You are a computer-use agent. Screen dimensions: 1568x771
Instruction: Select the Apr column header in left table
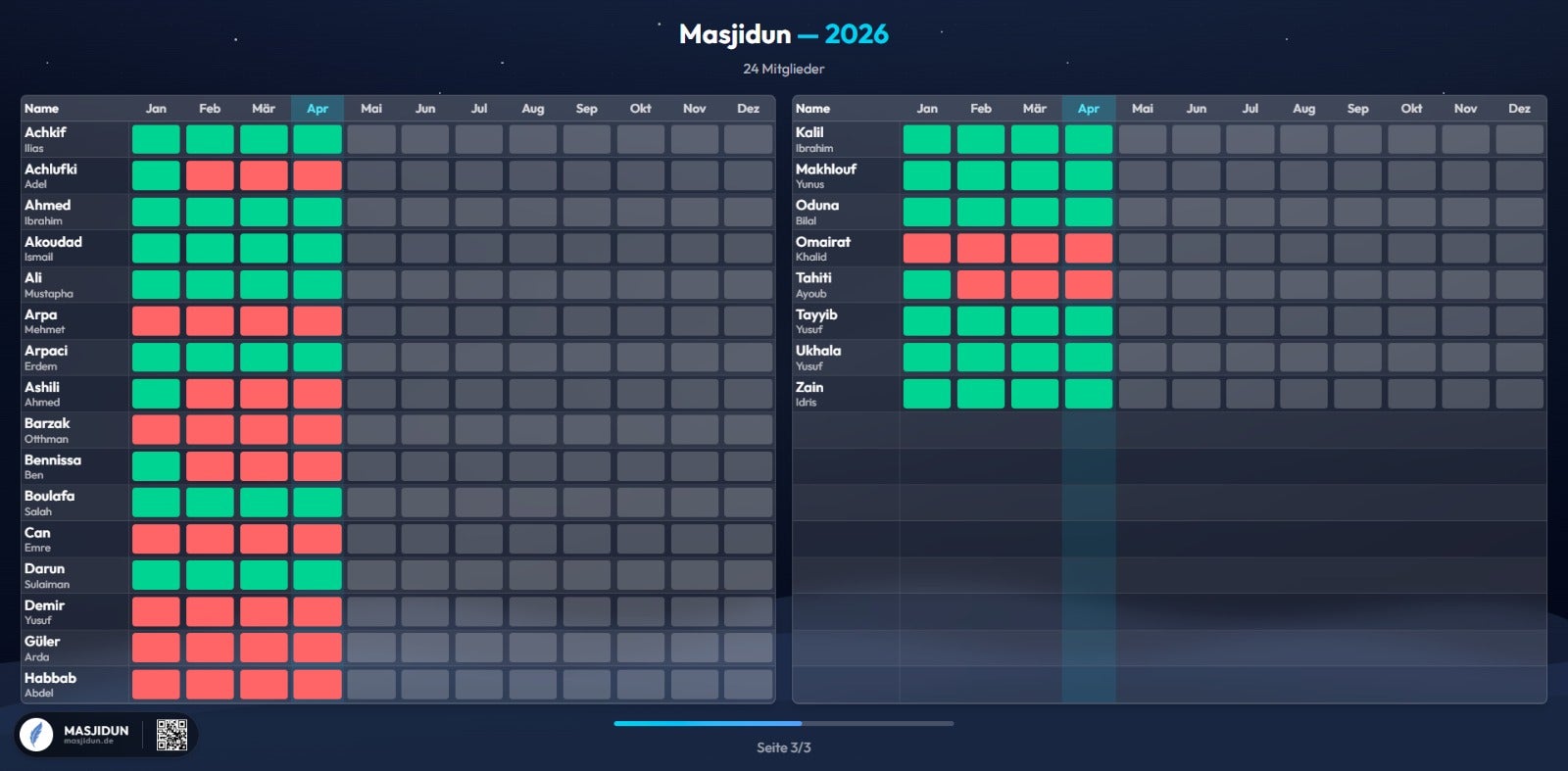[317, 109]
